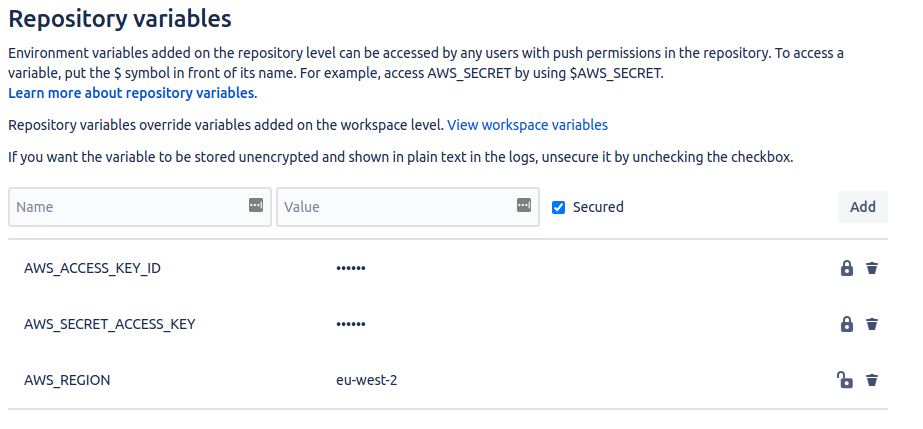923x429 pixels.
Task: Open Learn more about repository variables link
Action: 131,93
